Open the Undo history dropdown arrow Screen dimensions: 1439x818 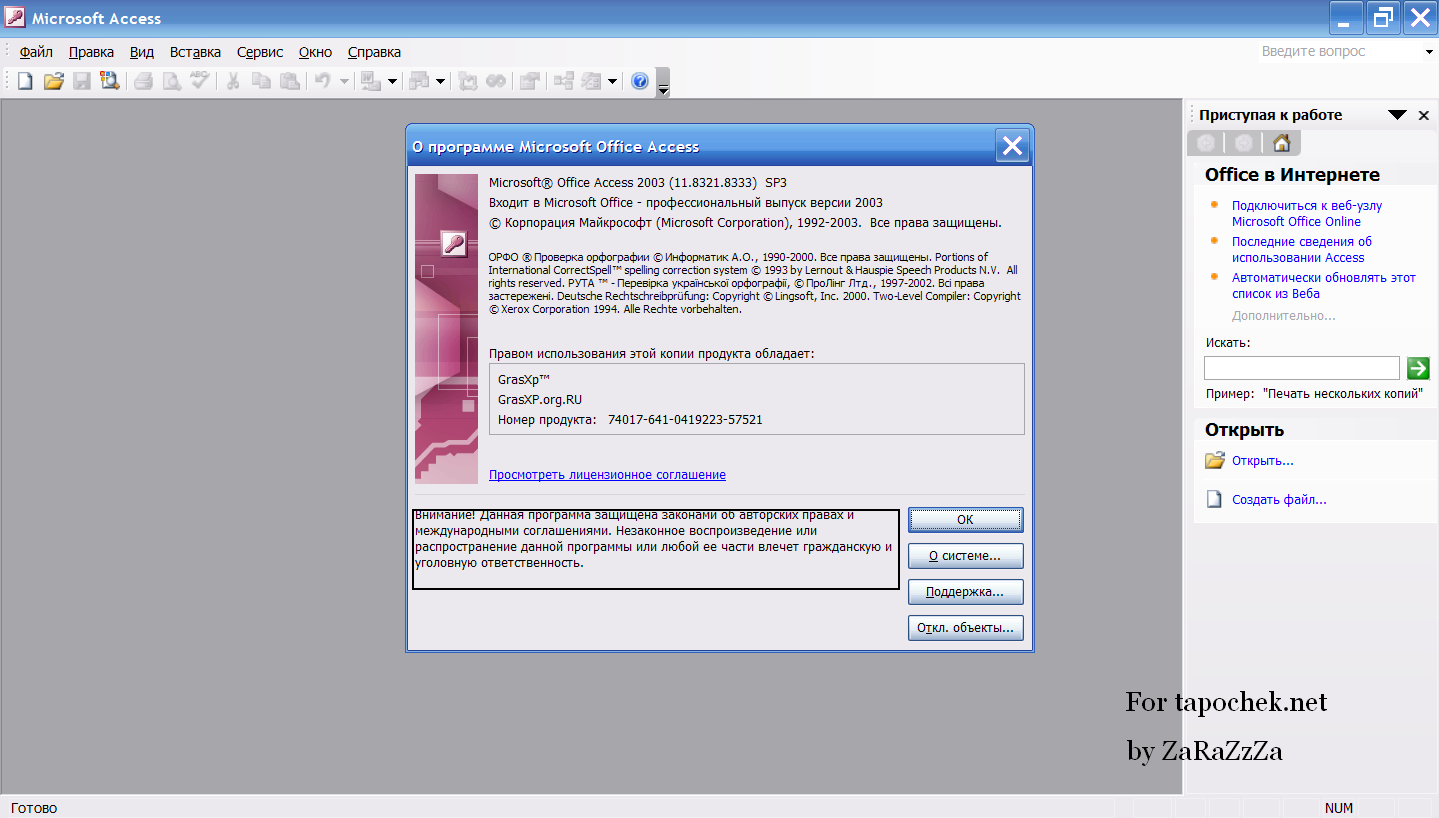click(344, 81)
